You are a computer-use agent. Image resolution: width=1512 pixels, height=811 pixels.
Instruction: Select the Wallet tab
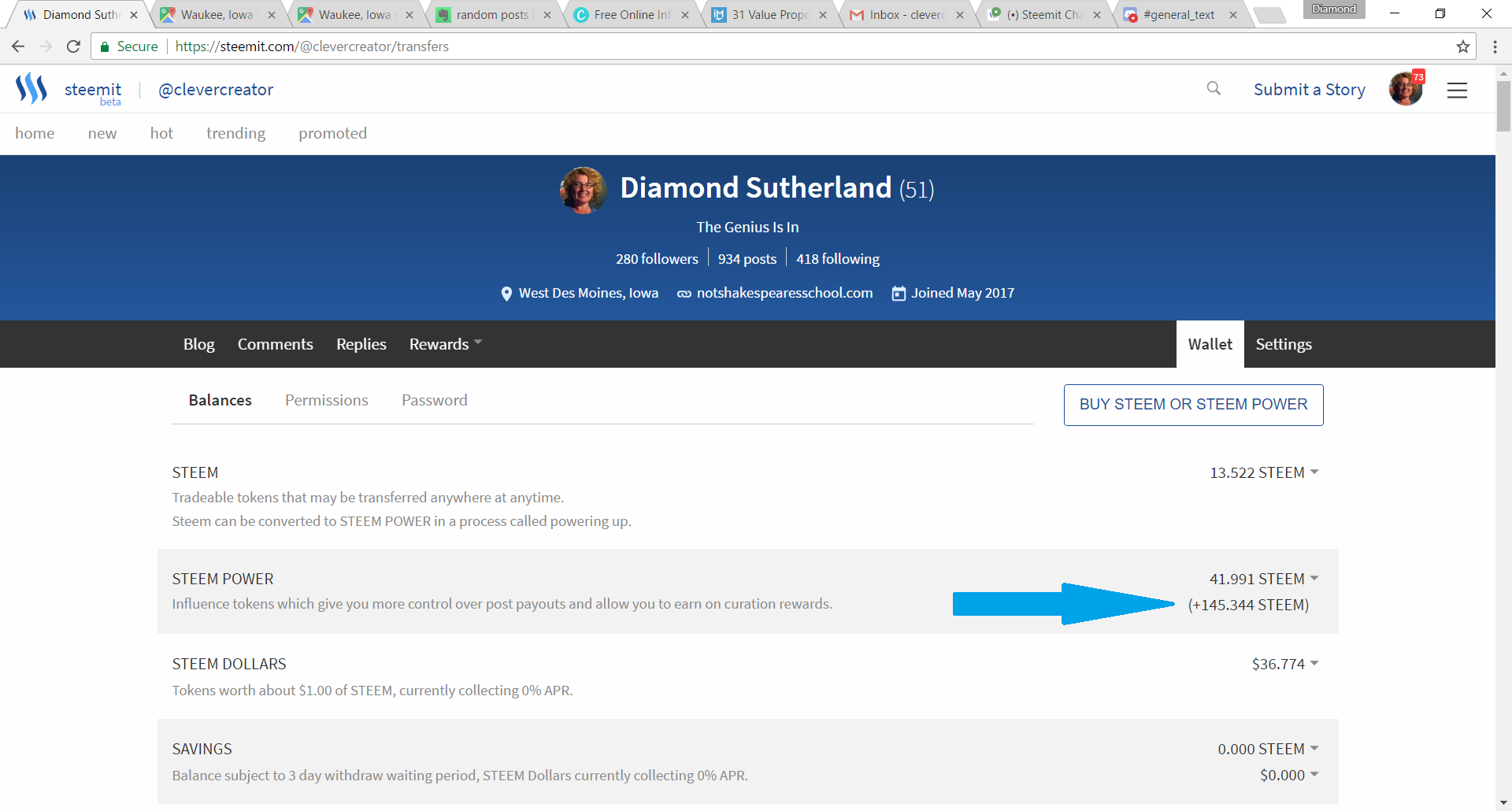click(x=1210, y=344)
